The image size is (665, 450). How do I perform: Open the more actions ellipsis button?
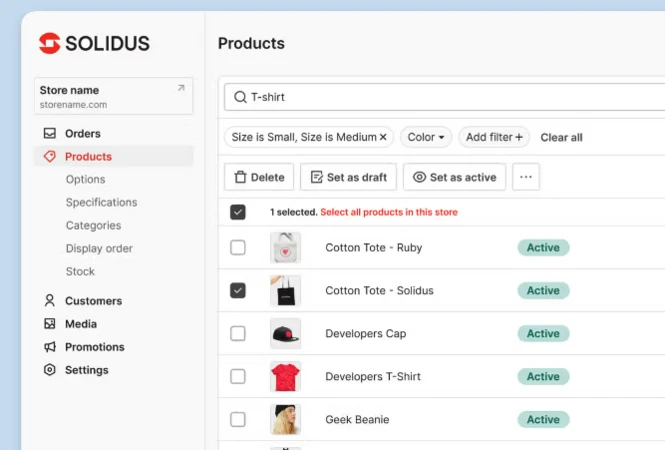coord(526,177)
